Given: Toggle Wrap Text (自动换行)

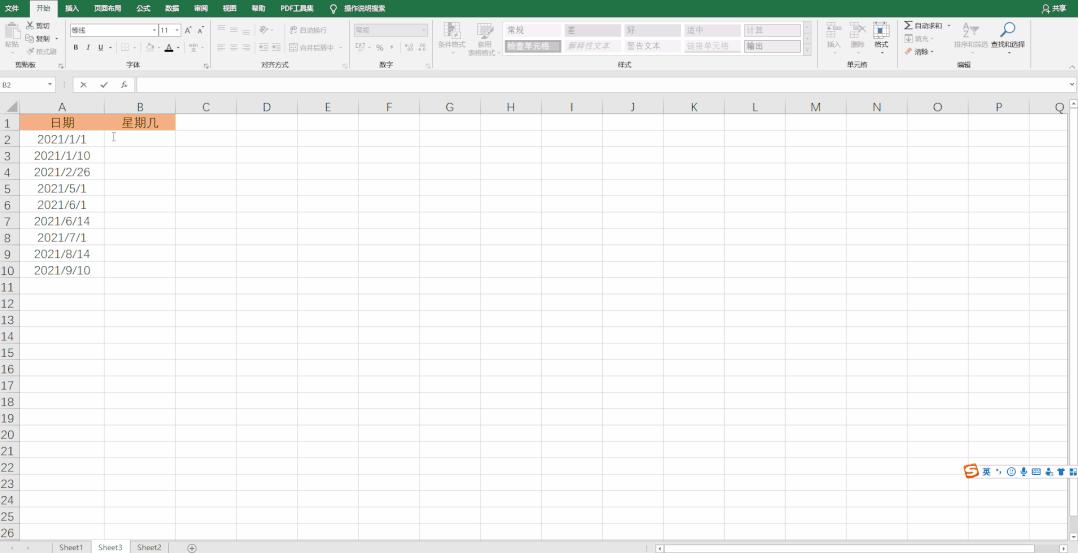Looking at the screenshot, I should pos(308,30).
